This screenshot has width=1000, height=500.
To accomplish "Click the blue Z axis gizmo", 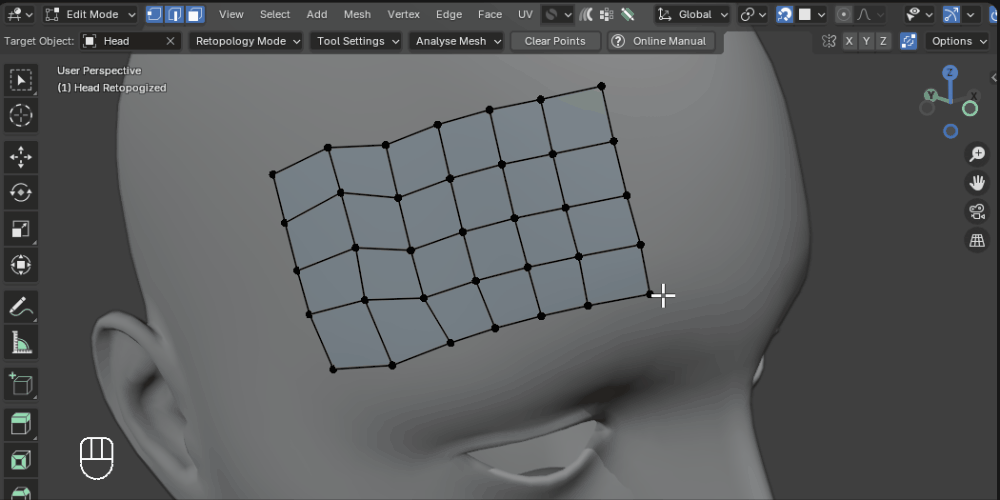I will pos(950,72).
